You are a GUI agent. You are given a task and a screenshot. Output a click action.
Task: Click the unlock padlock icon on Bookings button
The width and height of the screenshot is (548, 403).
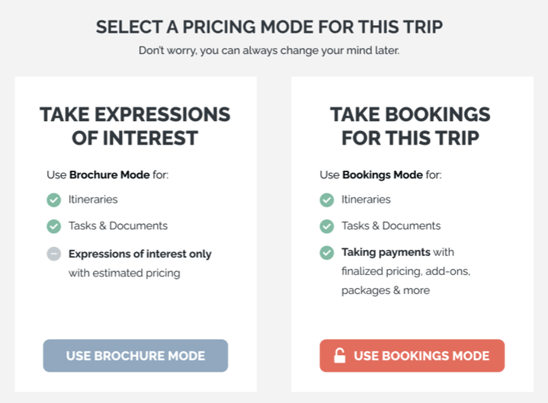coord(339,355)
